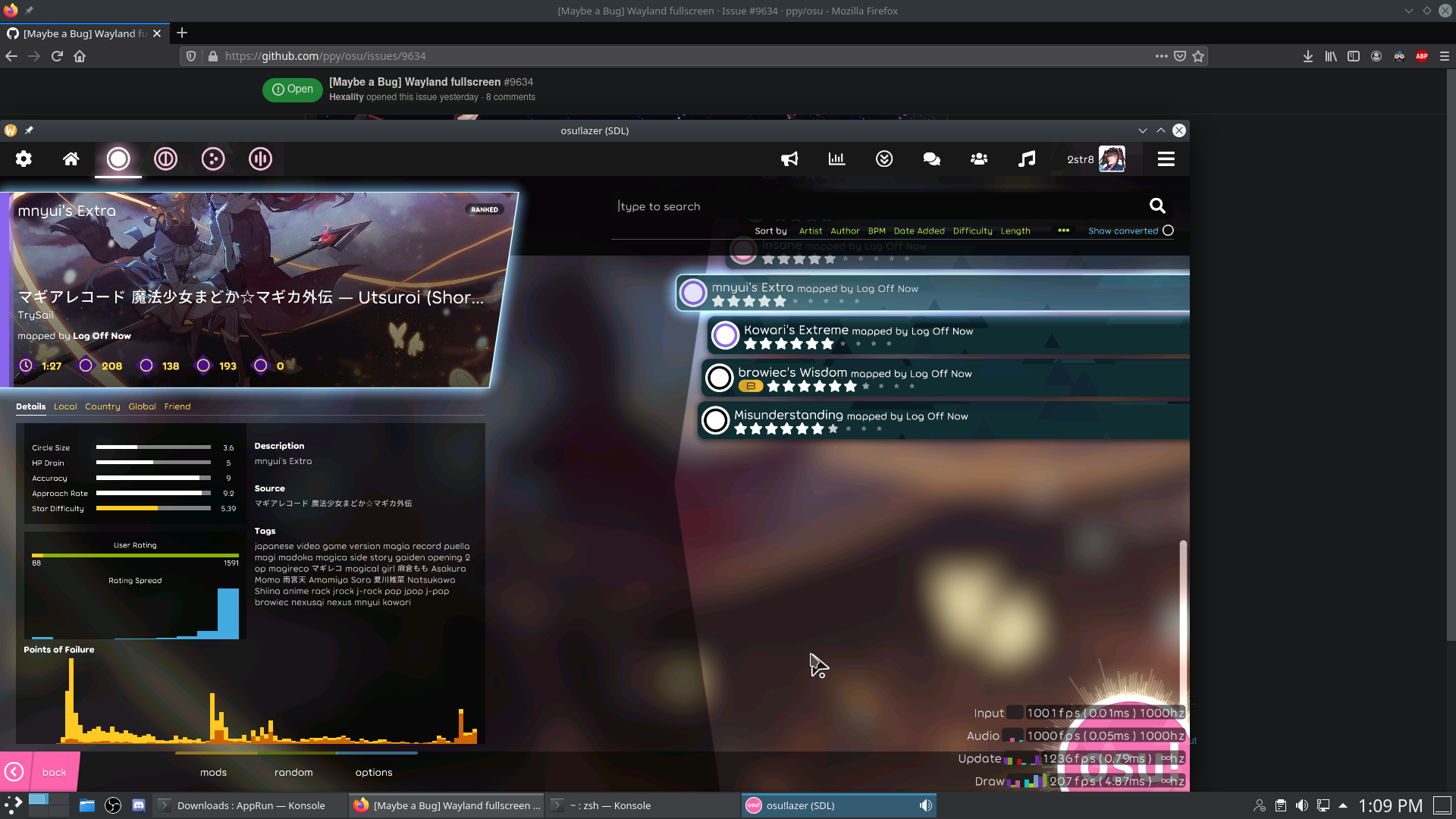Sort beatmaps by Difficulty
Viewport: 1456px width, 819px height.
click(972, 231)
